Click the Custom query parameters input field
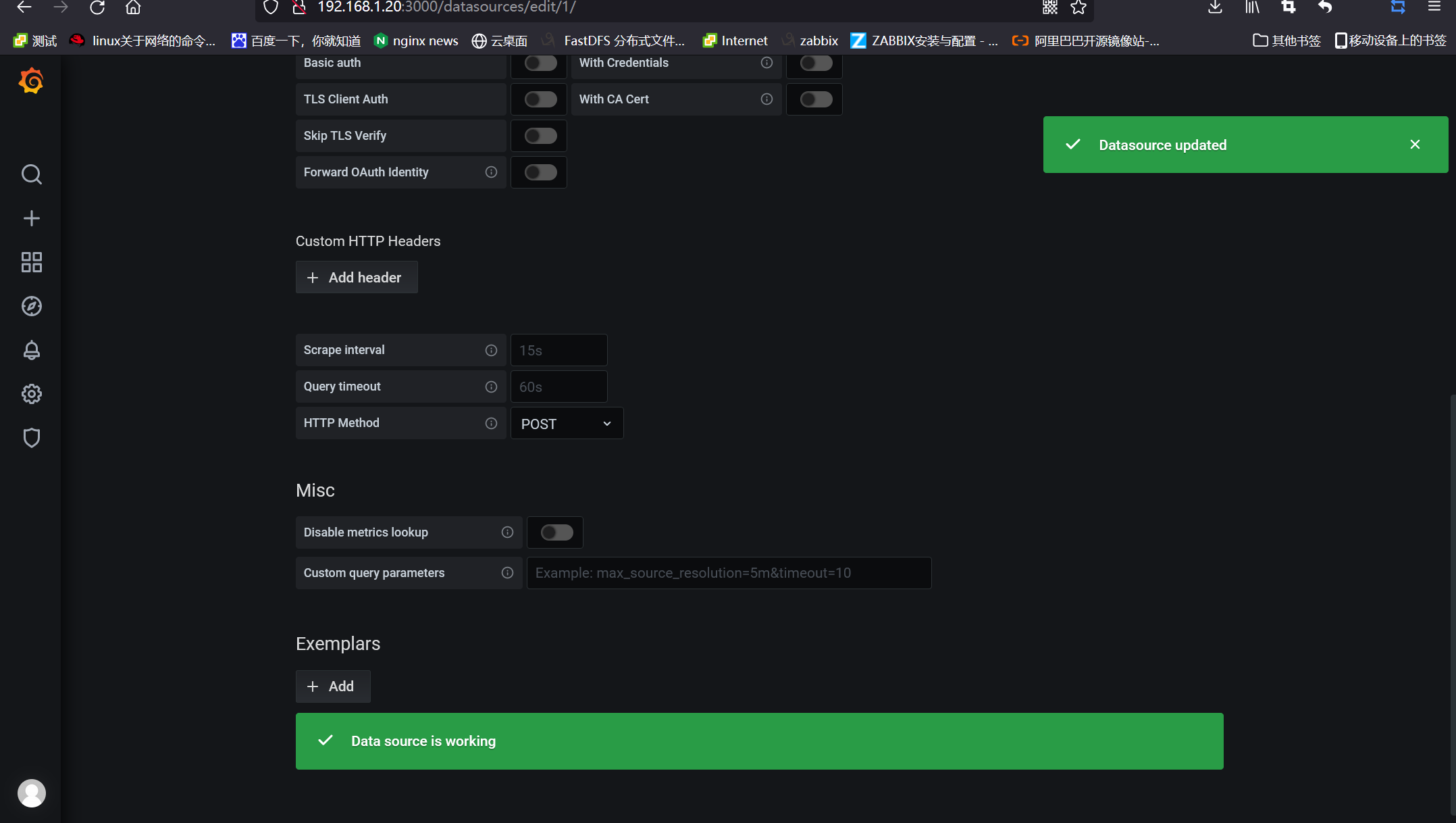 pyautogui.click(x=728, y=573)
